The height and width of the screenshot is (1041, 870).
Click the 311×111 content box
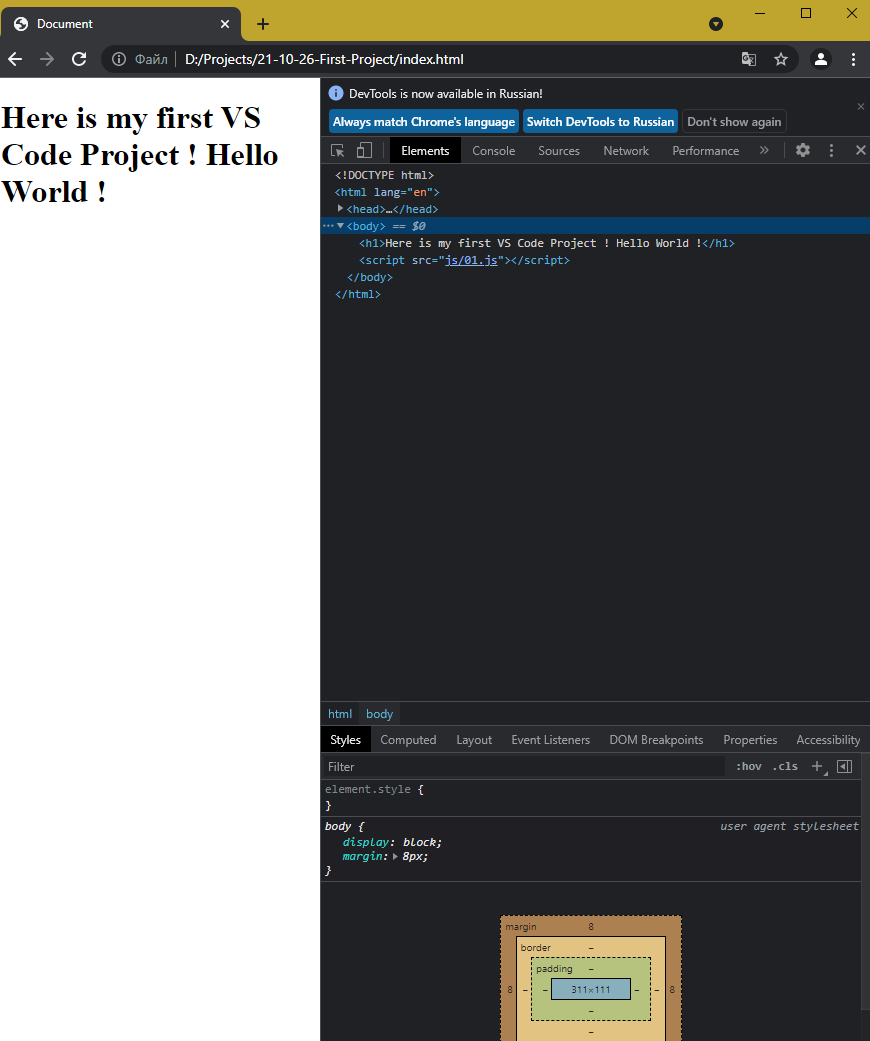pos(590,989)
